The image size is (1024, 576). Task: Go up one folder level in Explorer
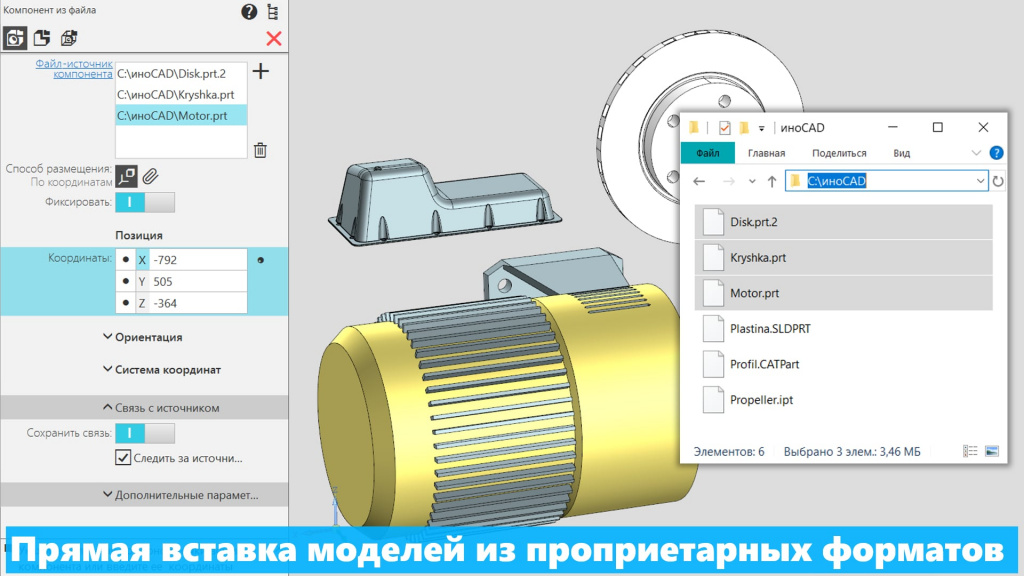(771, 181)
